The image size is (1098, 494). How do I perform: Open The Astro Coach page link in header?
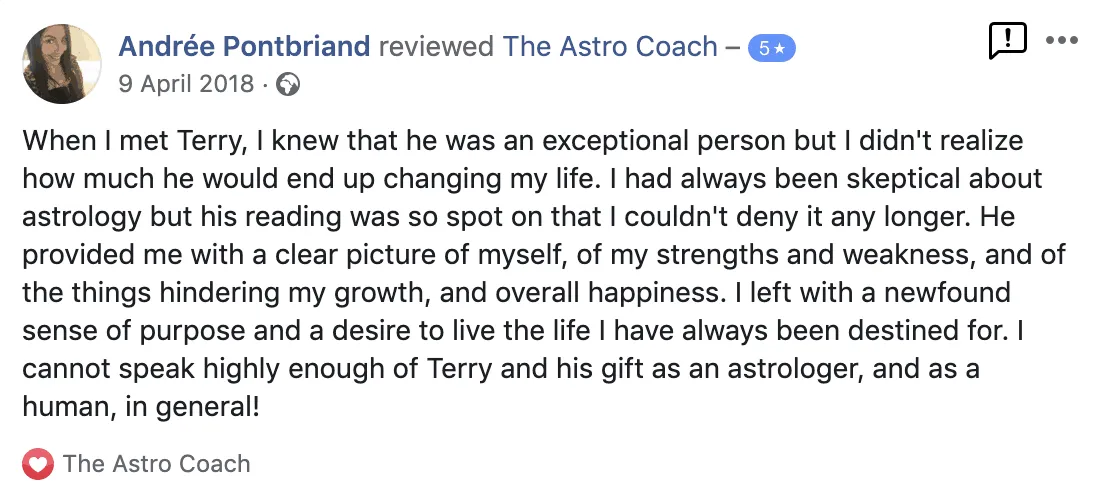point(610,47)
